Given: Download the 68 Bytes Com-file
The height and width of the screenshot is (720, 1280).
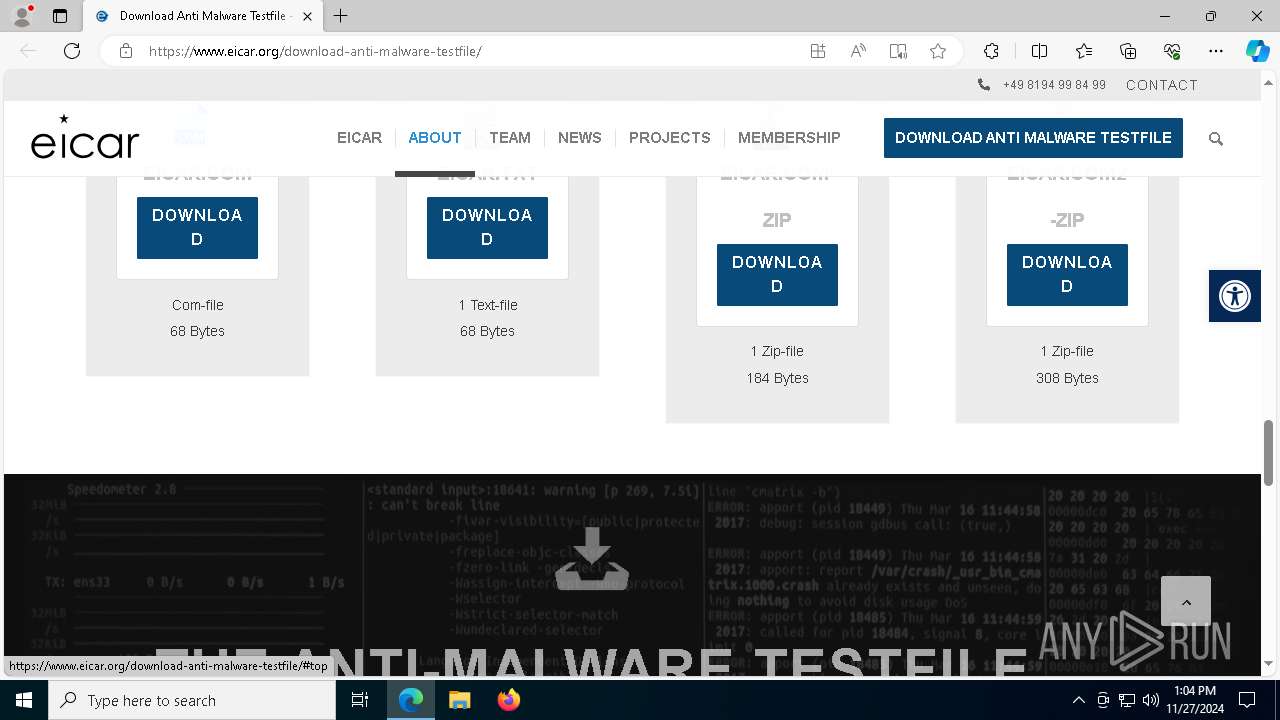Looking at the screenshot, I should point(197,228).
